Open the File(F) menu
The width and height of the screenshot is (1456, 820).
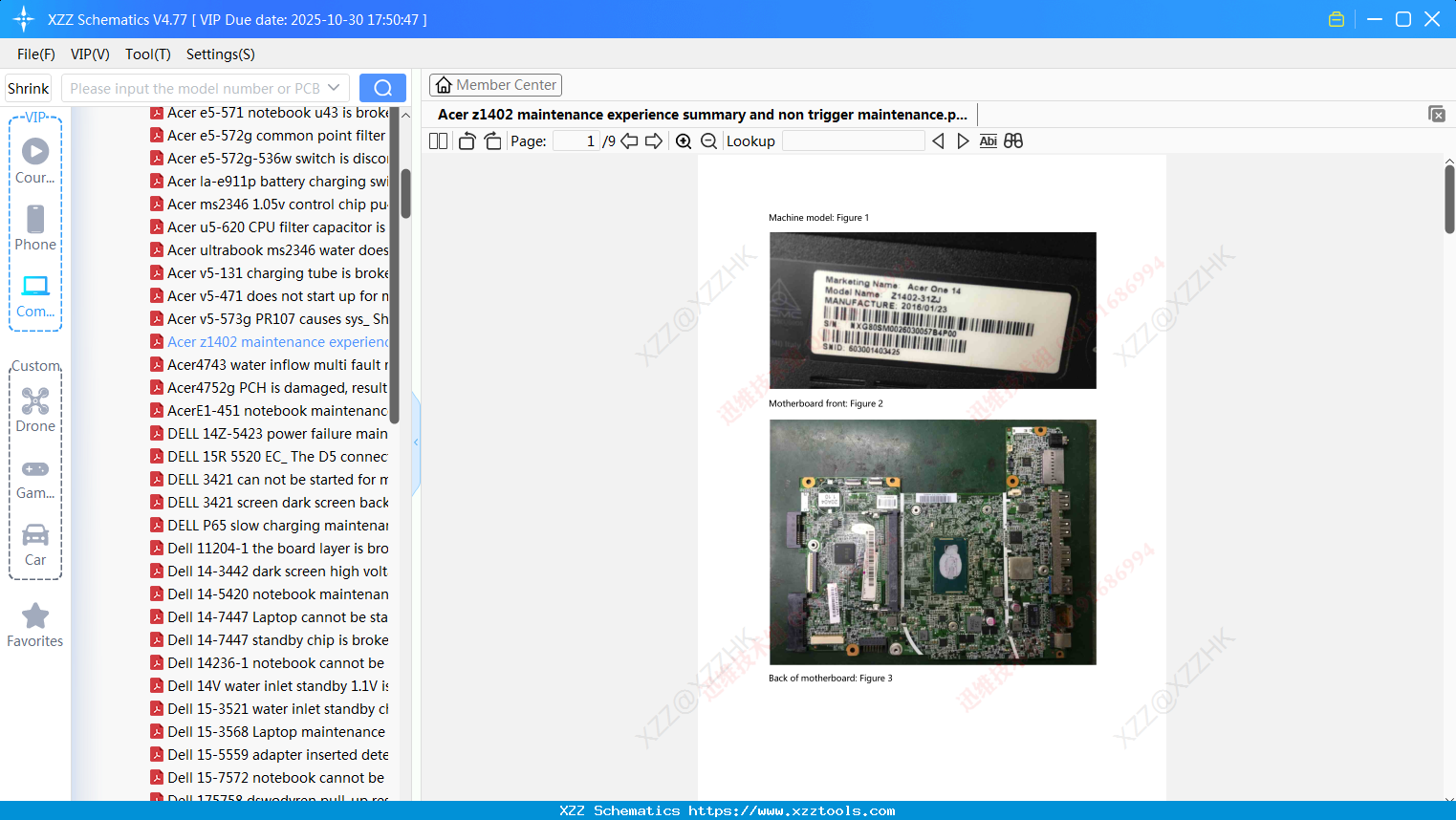click(36, 54)
